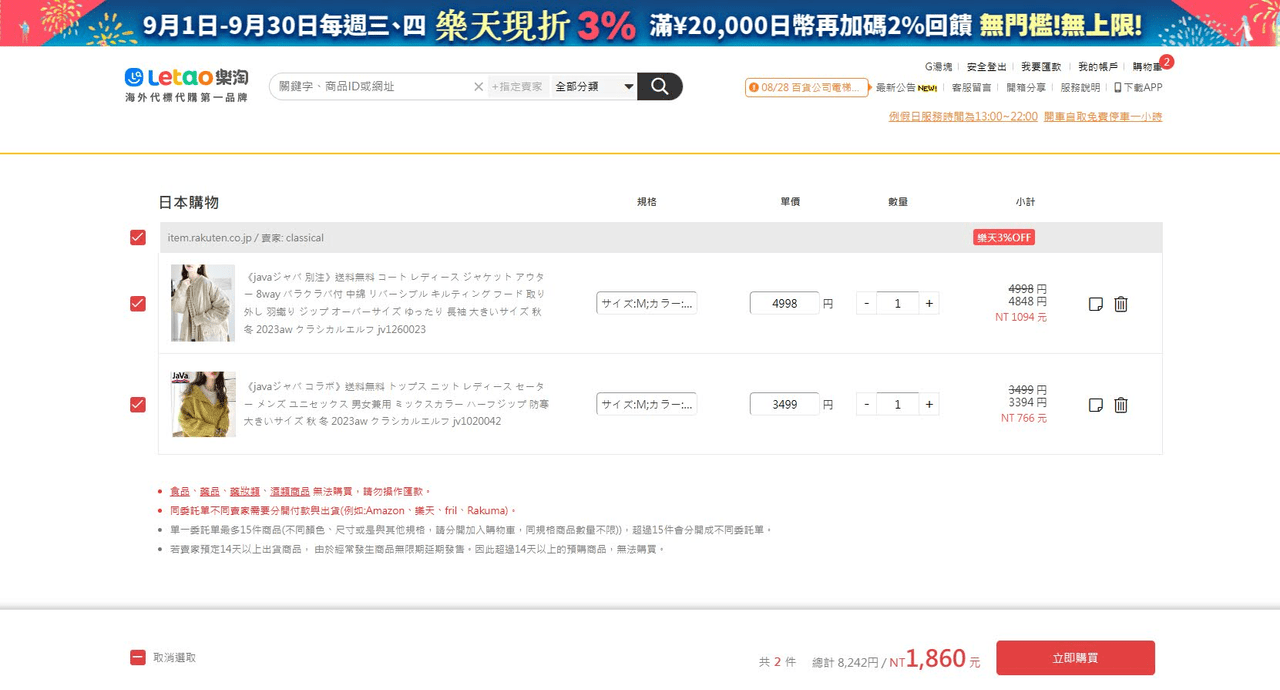The width and height of the screenshot is (1280, 690).
Task: Focus the keyword search input
Action: click(x=372, y=87)
